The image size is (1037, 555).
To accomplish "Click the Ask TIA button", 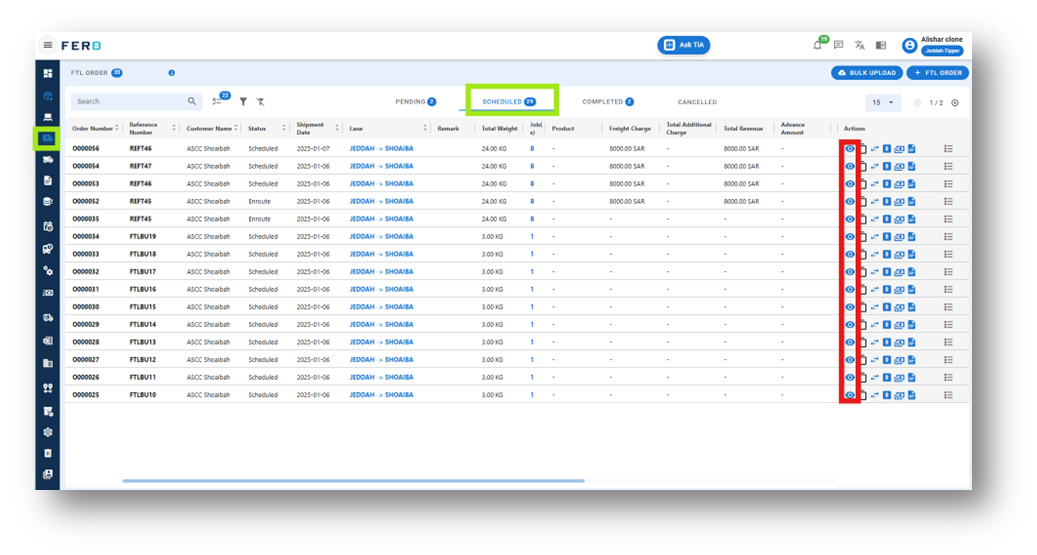I will [x=684, y=45].
